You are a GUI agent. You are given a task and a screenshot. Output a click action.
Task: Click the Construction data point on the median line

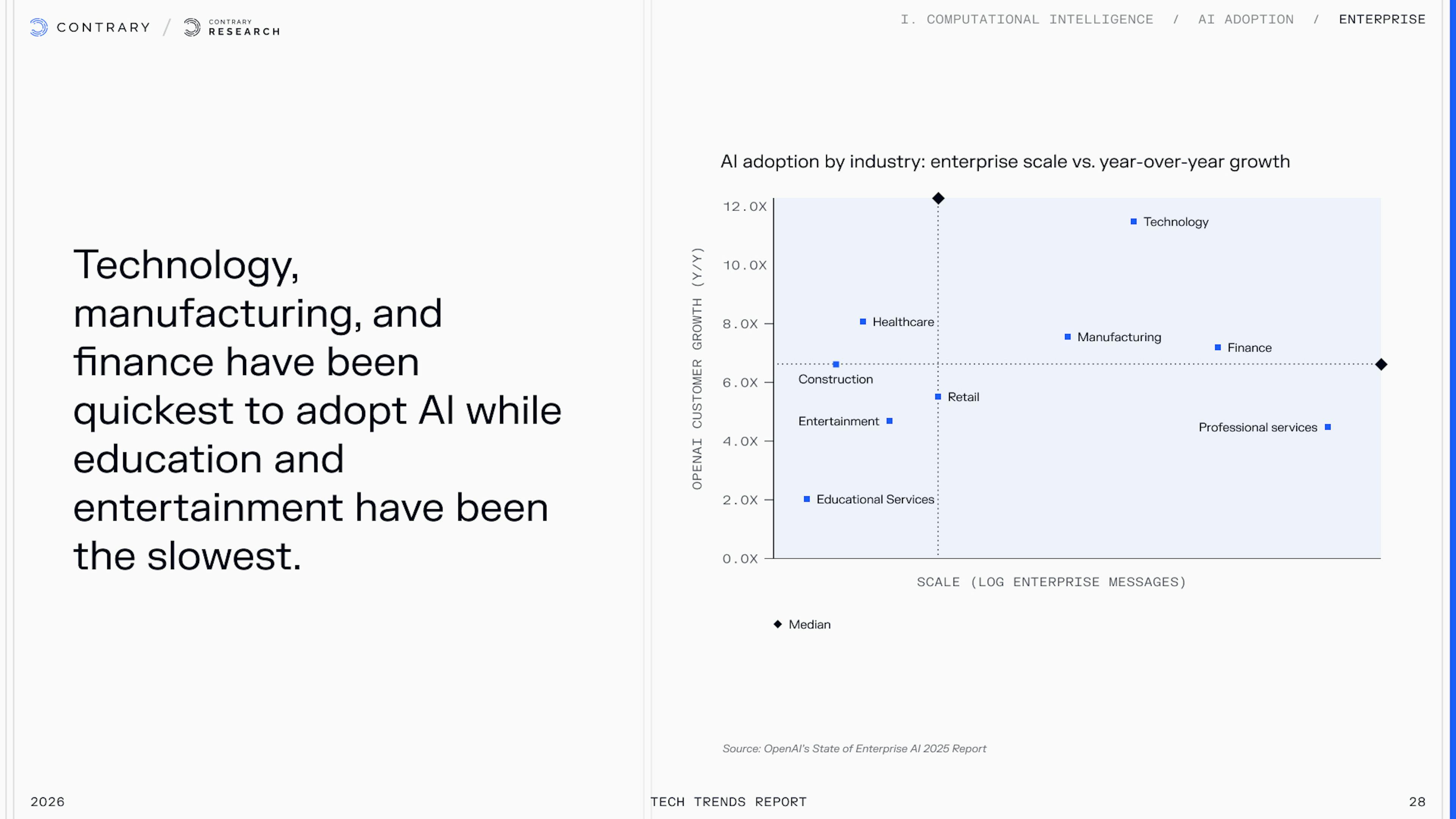tap(836, 364)
